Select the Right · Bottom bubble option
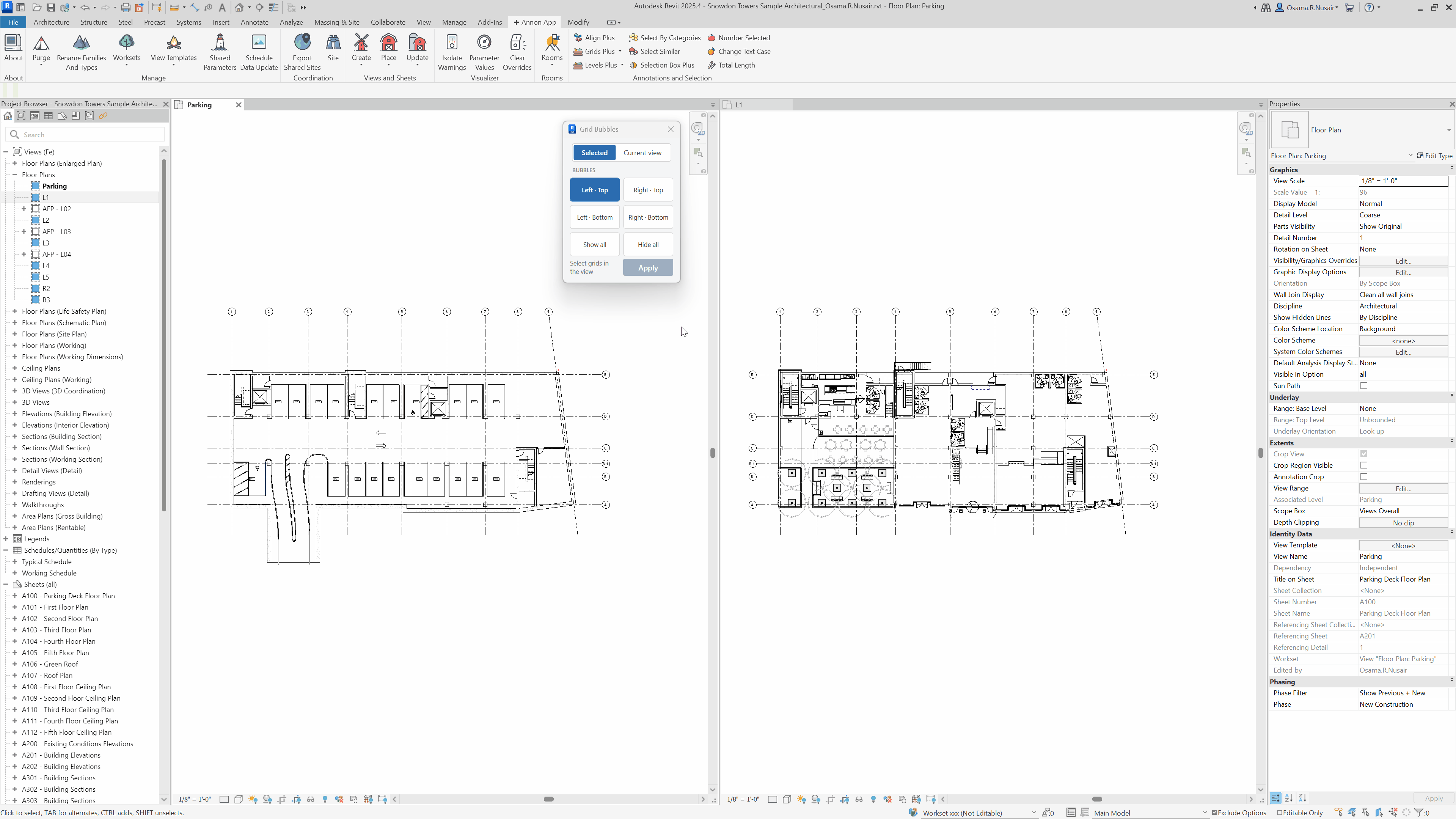The image size is (1456, 819). click(648, 218)
